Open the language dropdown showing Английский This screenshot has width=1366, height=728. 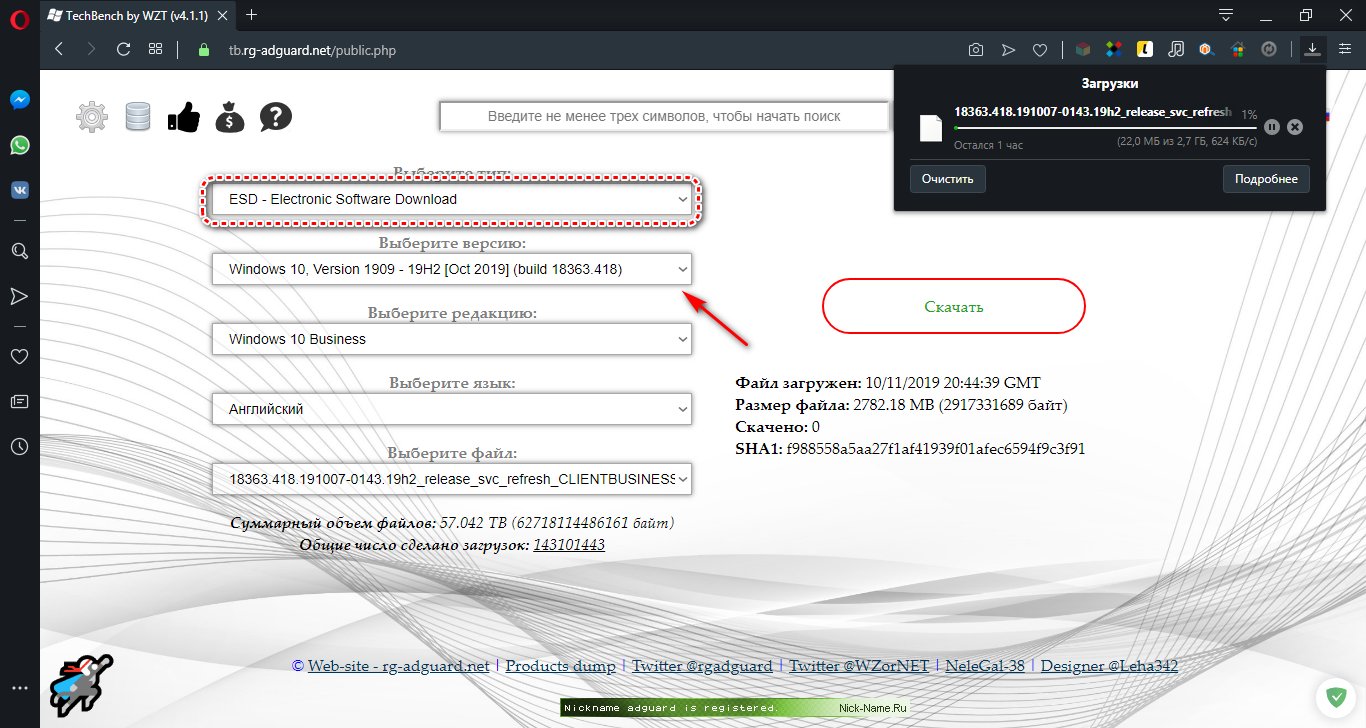[x=451, y=409]
